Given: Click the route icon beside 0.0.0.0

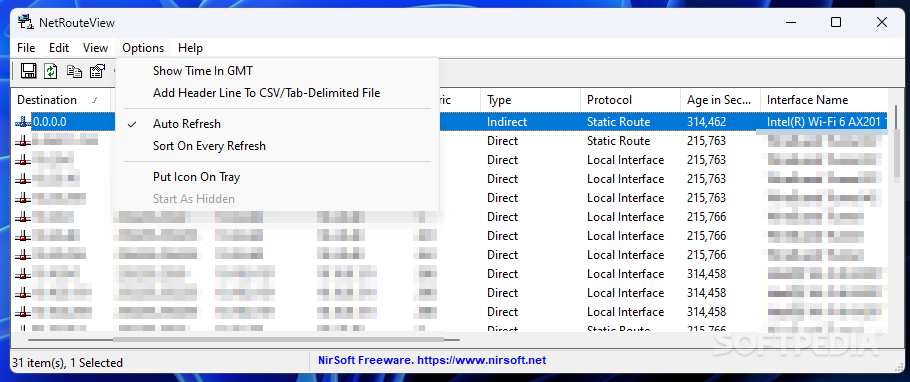Looking at the screenshot, I should pyautogui.click(x=23, y=122).
